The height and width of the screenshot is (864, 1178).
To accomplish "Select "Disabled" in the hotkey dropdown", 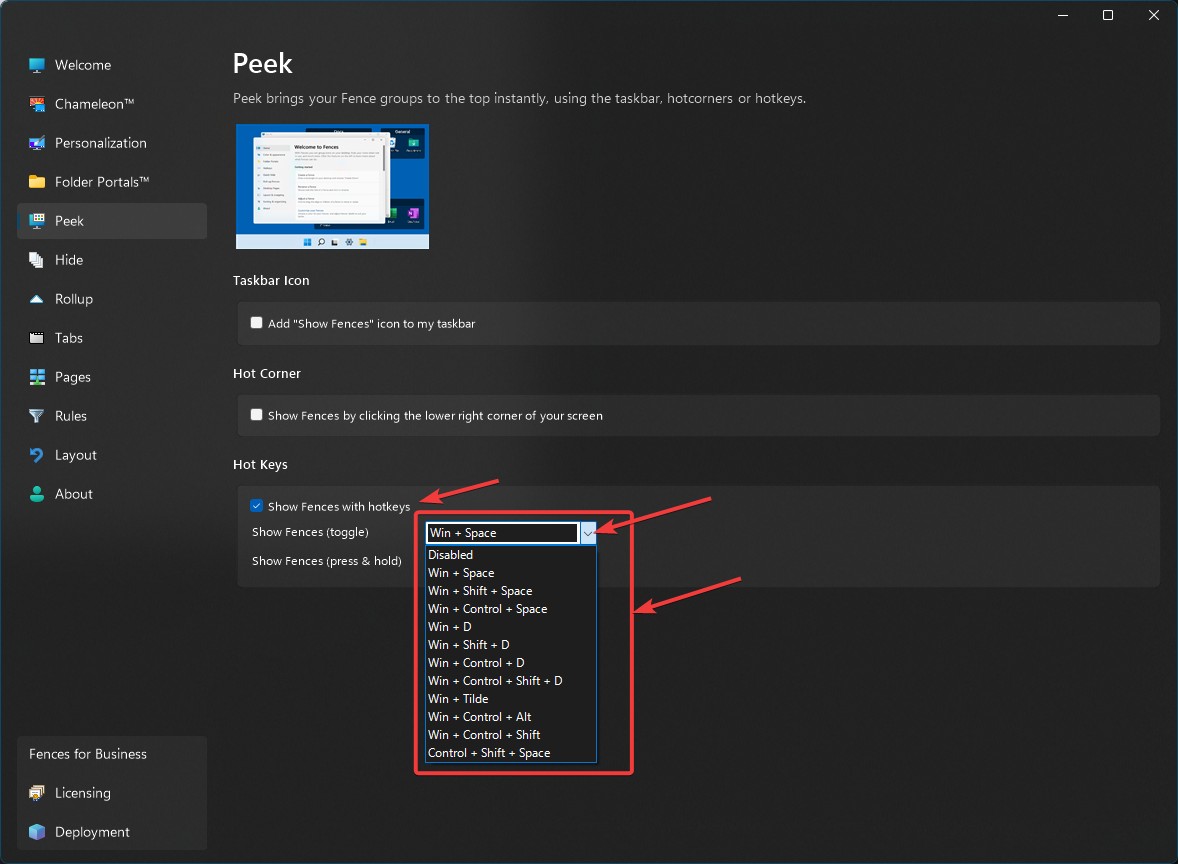I will [x=450, y=555].
